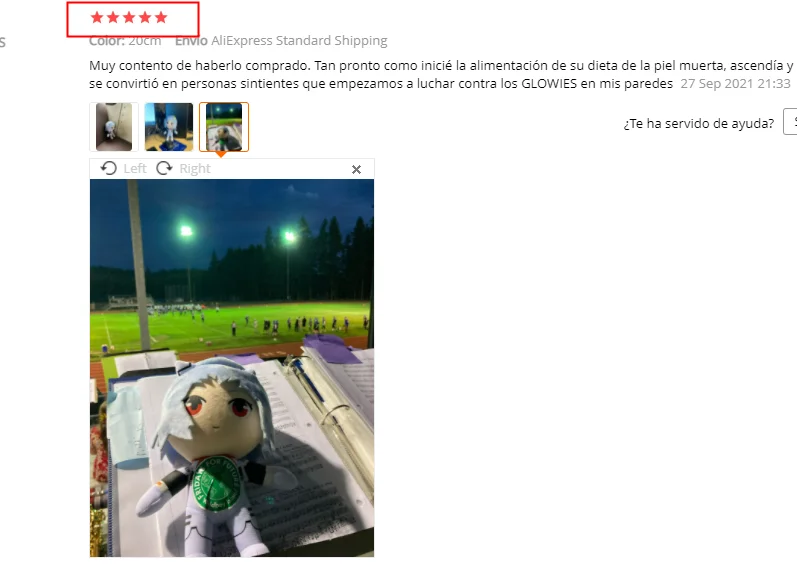Open the first review thumbnail photo
Image resolution: width=797 pixels, height=569 pixels.
pyautogui.click(x=114, y=127)
